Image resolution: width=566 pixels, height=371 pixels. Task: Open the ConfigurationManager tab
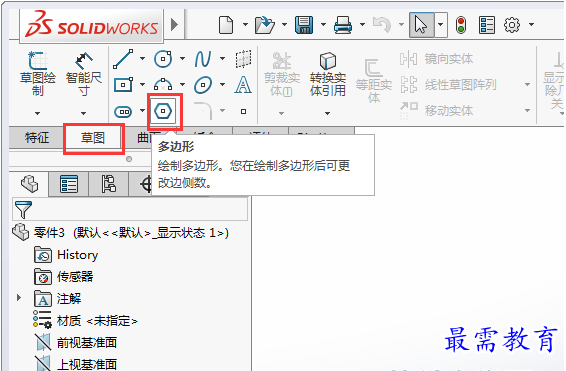108,184
